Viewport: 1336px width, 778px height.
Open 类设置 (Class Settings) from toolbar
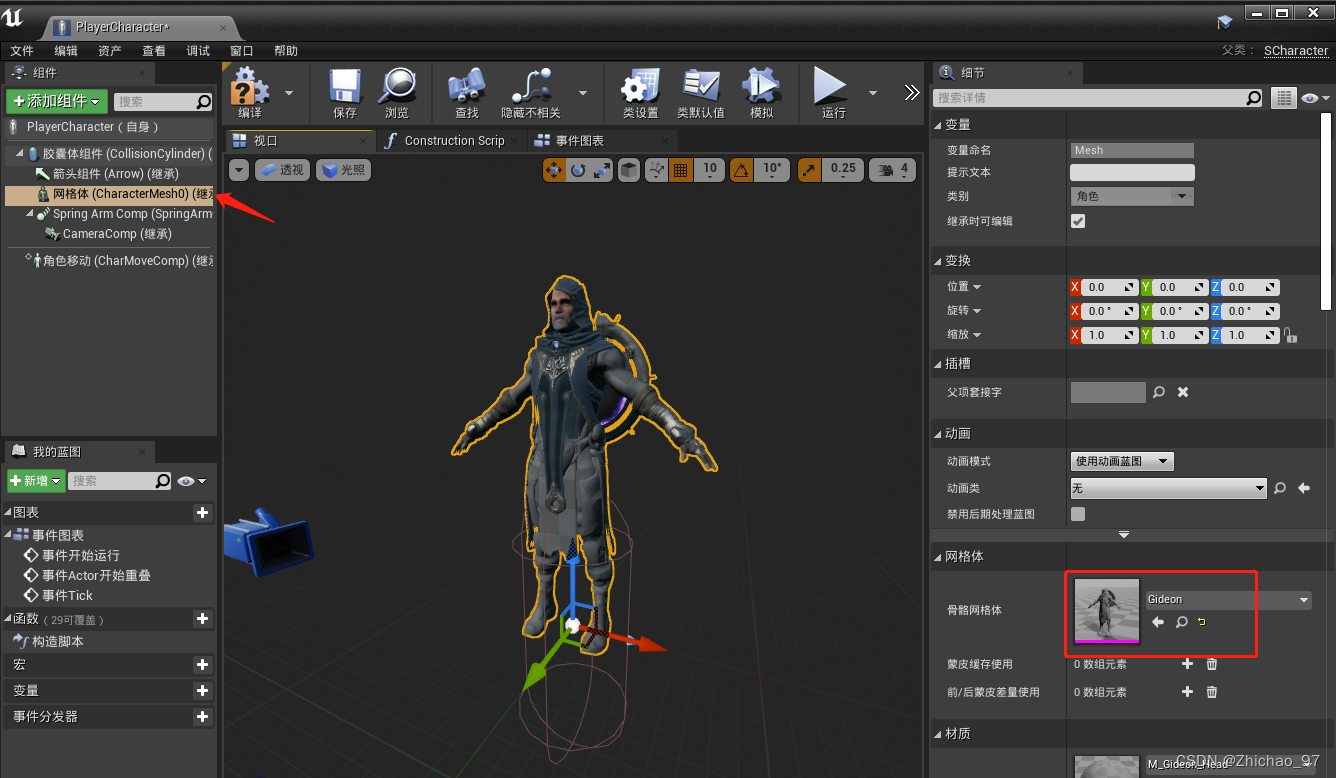click(640, 87)
